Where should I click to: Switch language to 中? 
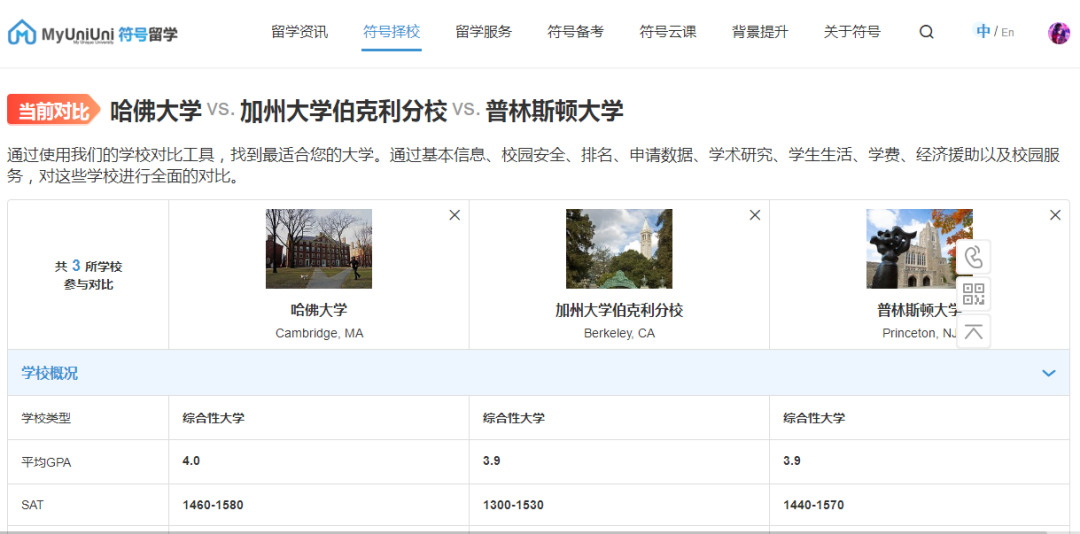tap(984, 31)
